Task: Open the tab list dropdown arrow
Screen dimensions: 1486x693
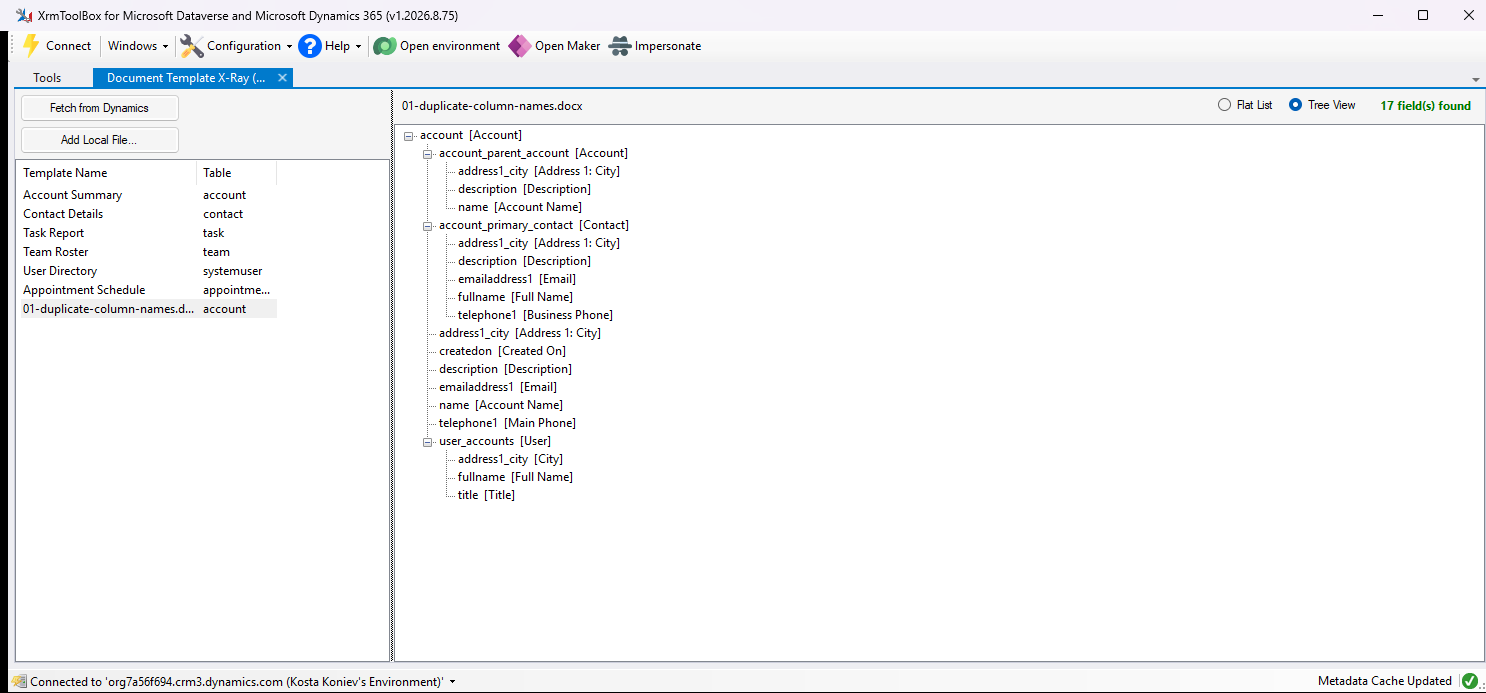Action: 1476,79
